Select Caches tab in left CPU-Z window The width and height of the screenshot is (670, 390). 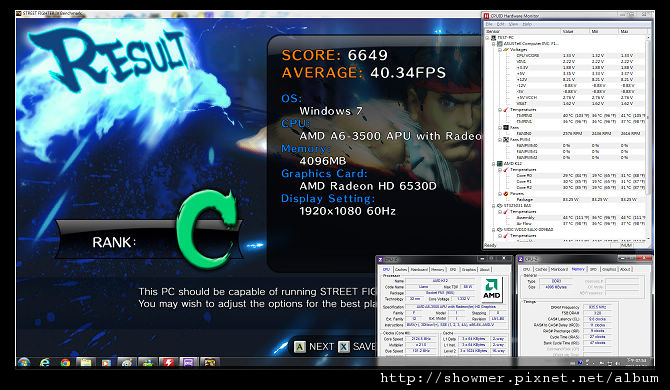point(401,270)
